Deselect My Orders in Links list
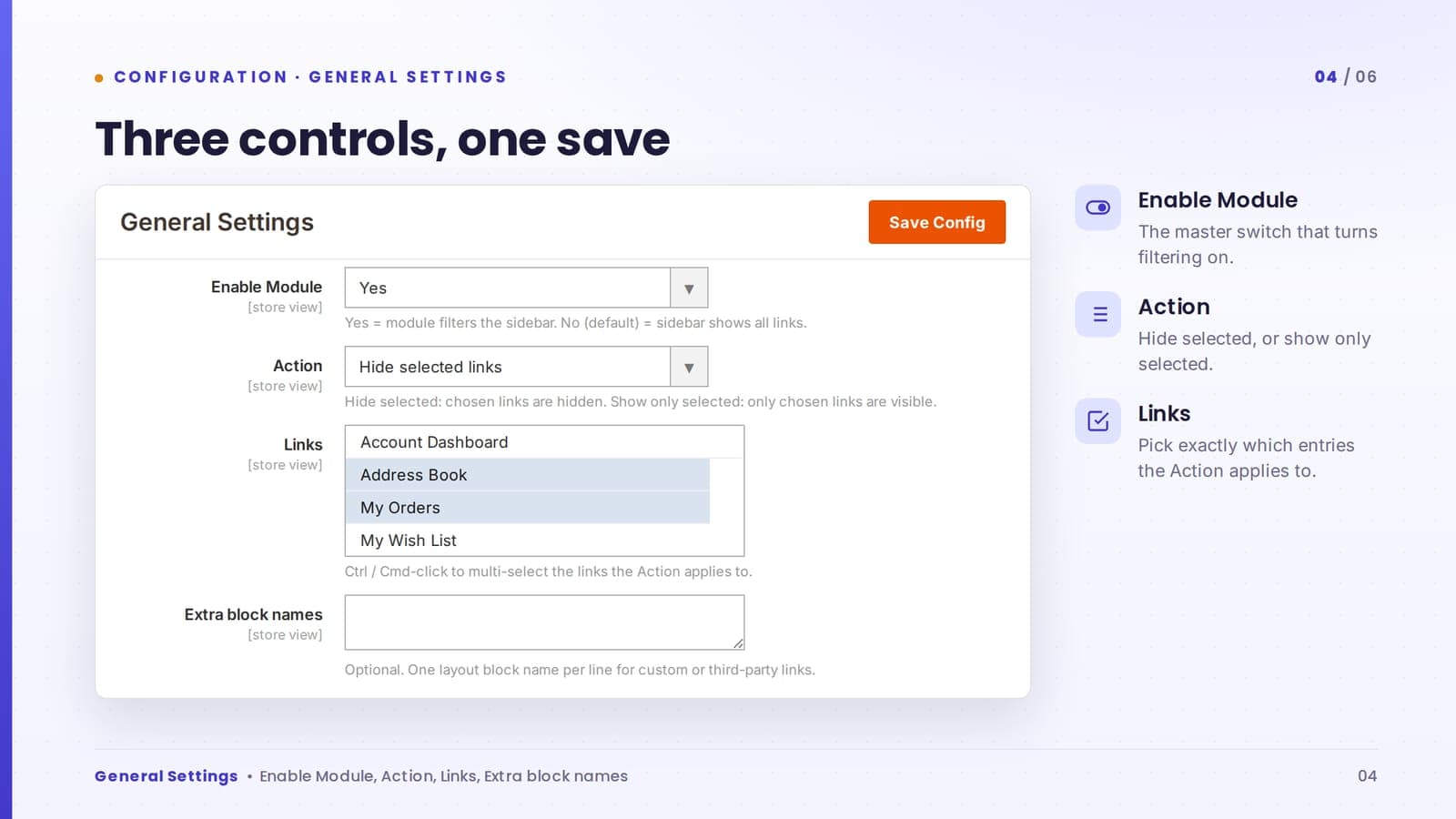 coord(528,508)
